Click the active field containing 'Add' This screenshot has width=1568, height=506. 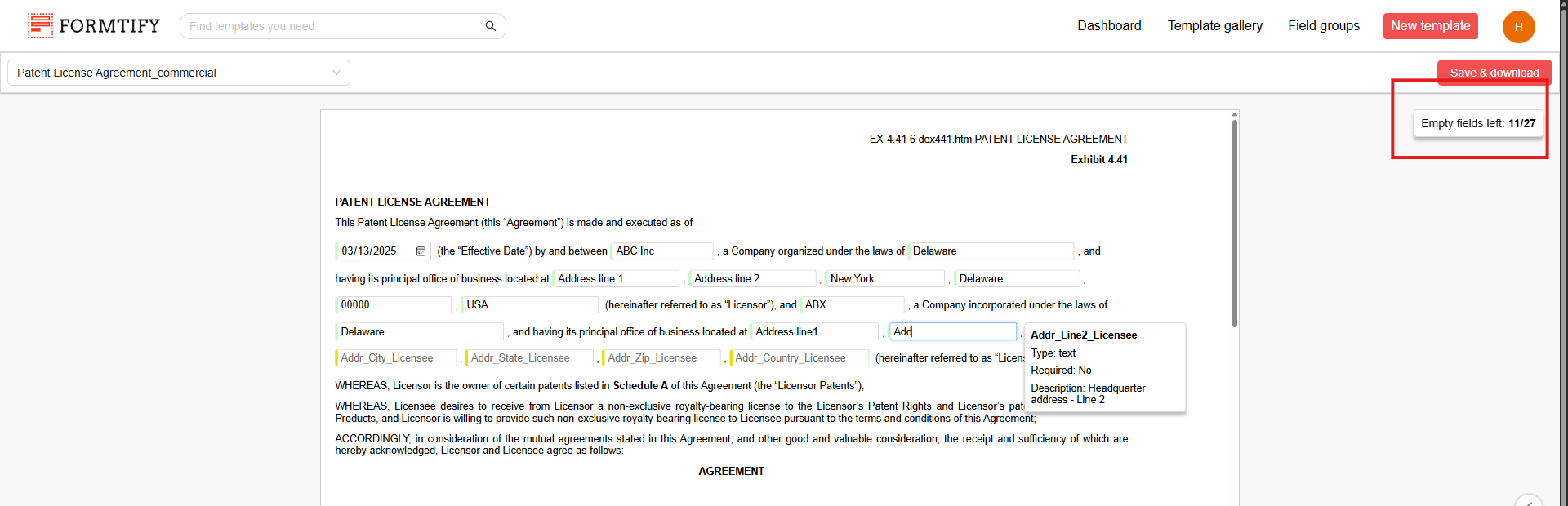pos(952,332)
